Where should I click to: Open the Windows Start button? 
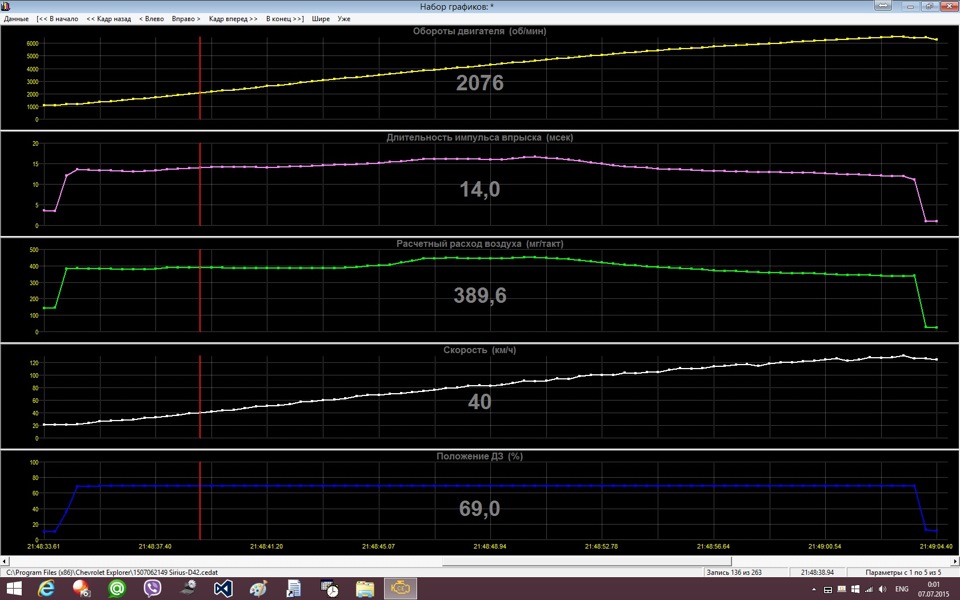(x=16, y=589)
